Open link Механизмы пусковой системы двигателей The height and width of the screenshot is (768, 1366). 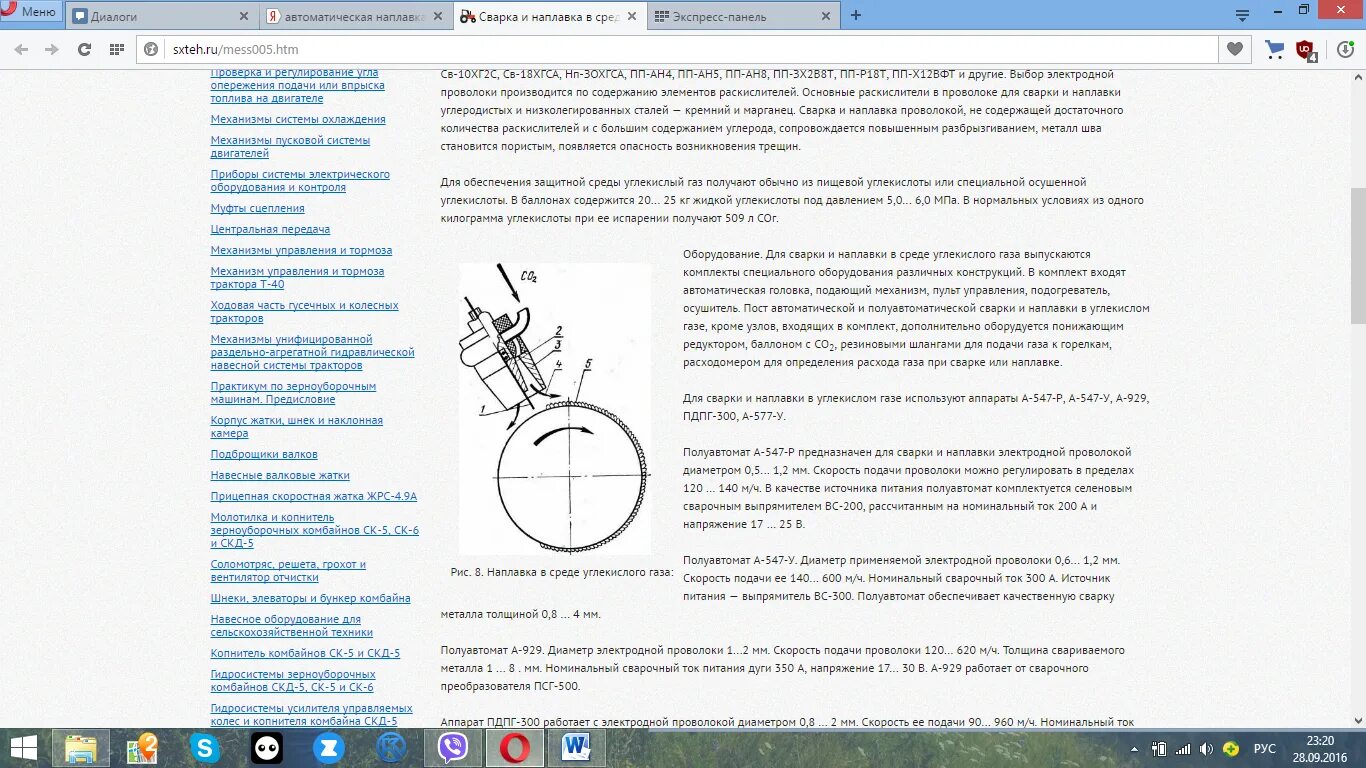(x=290, y=147)
